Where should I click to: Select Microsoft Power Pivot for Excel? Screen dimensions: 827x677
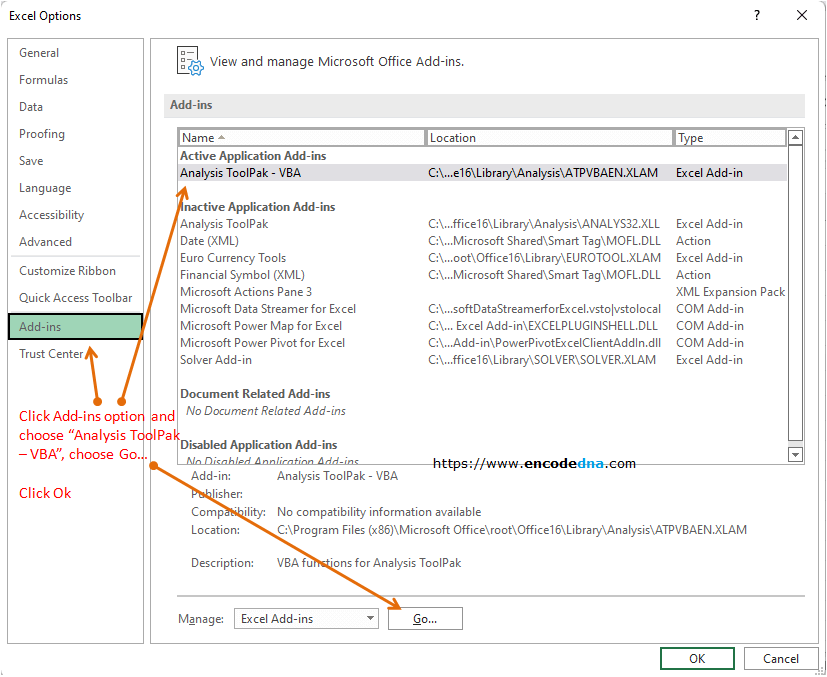click(x=263, y=342)
